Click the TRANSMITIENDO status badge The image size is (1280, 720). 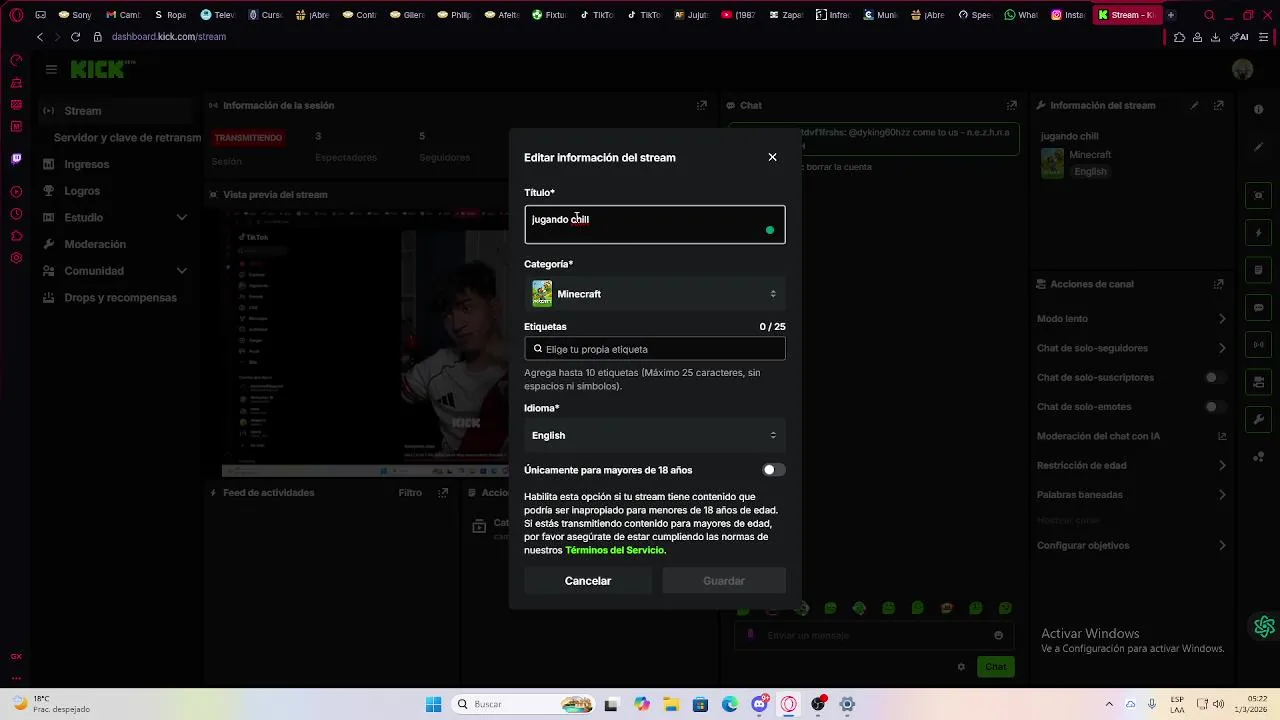(x=248, y=138)
